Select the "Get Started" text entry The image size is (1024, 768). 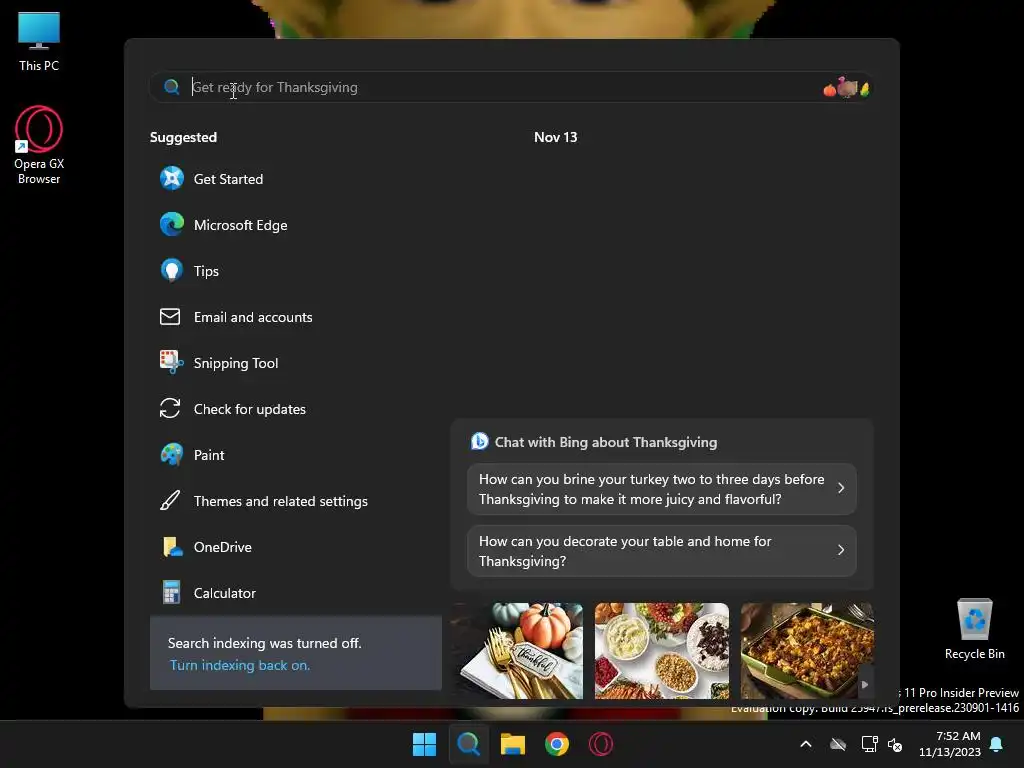(229, 179)
